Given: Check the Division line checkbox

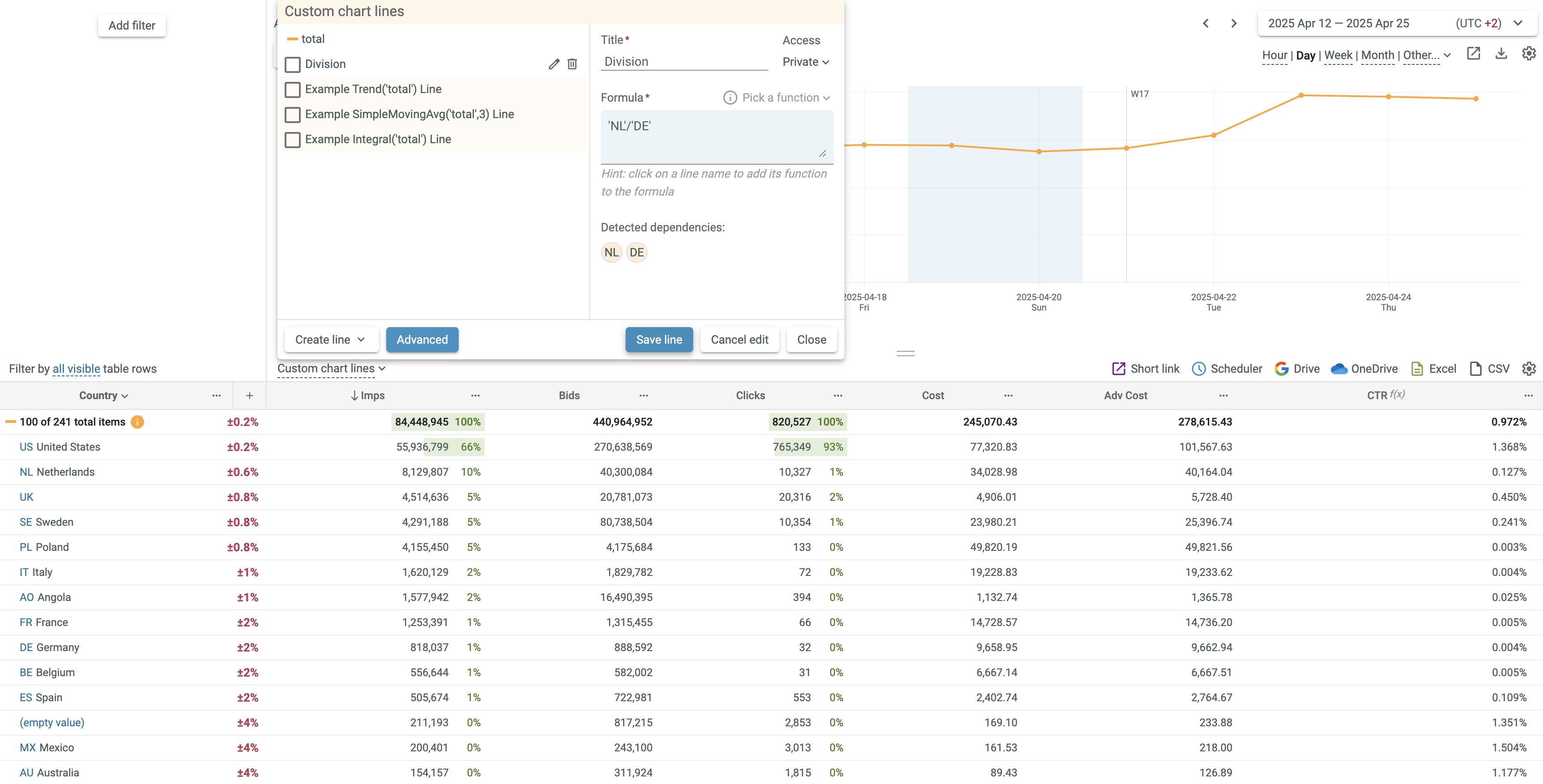Looking at the screenshot, I should 292,64.
